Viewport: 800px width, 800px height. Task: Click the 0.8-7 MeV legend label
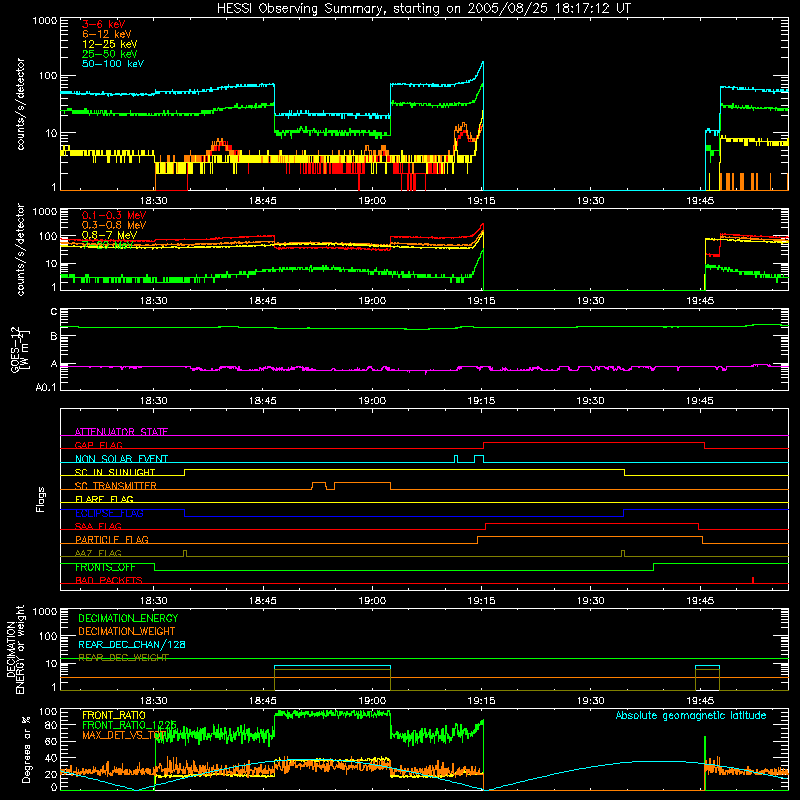(x=109, y=235)
